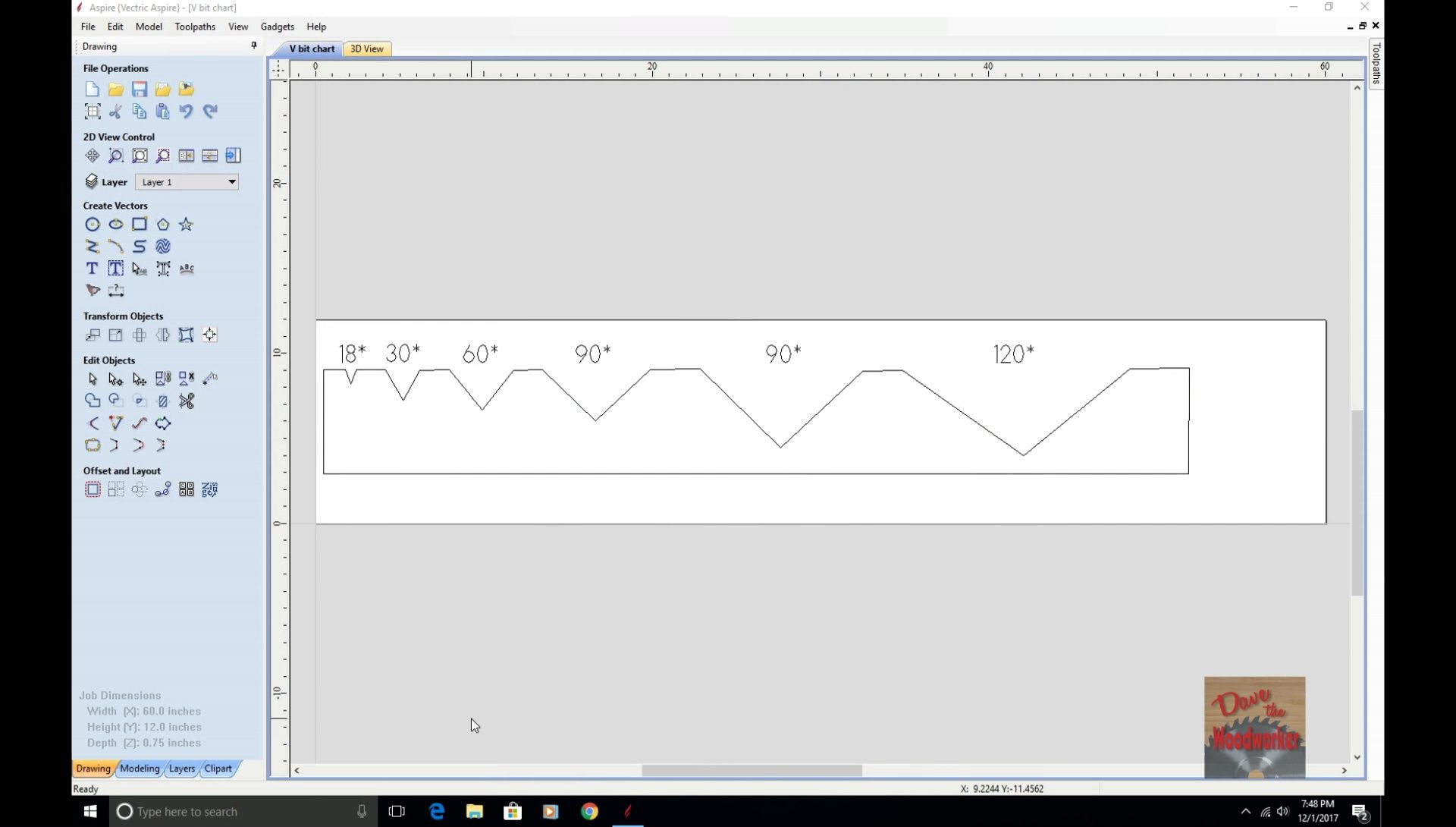
Task: Expand the Toolpaths panel
Action: pos(1376,64)
